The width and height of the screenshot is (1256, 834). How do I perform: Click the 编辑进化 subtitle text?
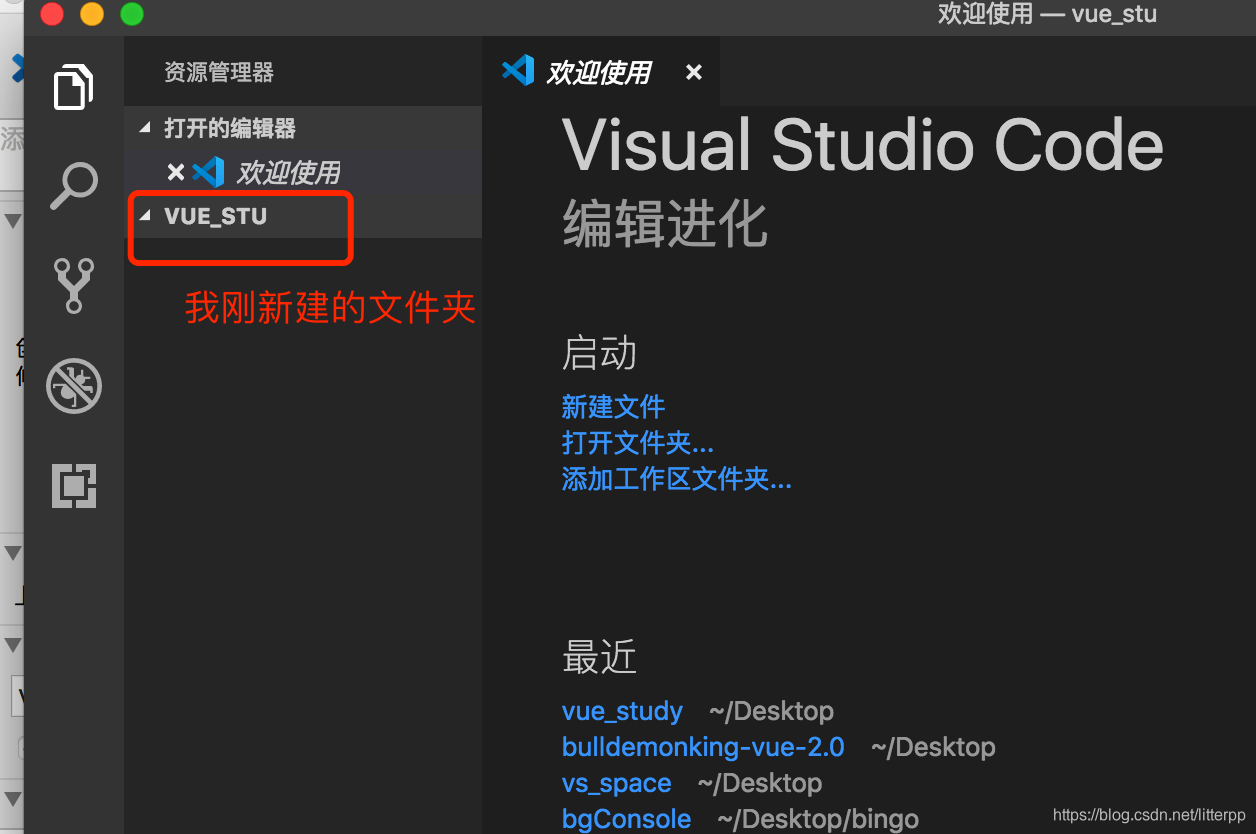coord(665,223)
